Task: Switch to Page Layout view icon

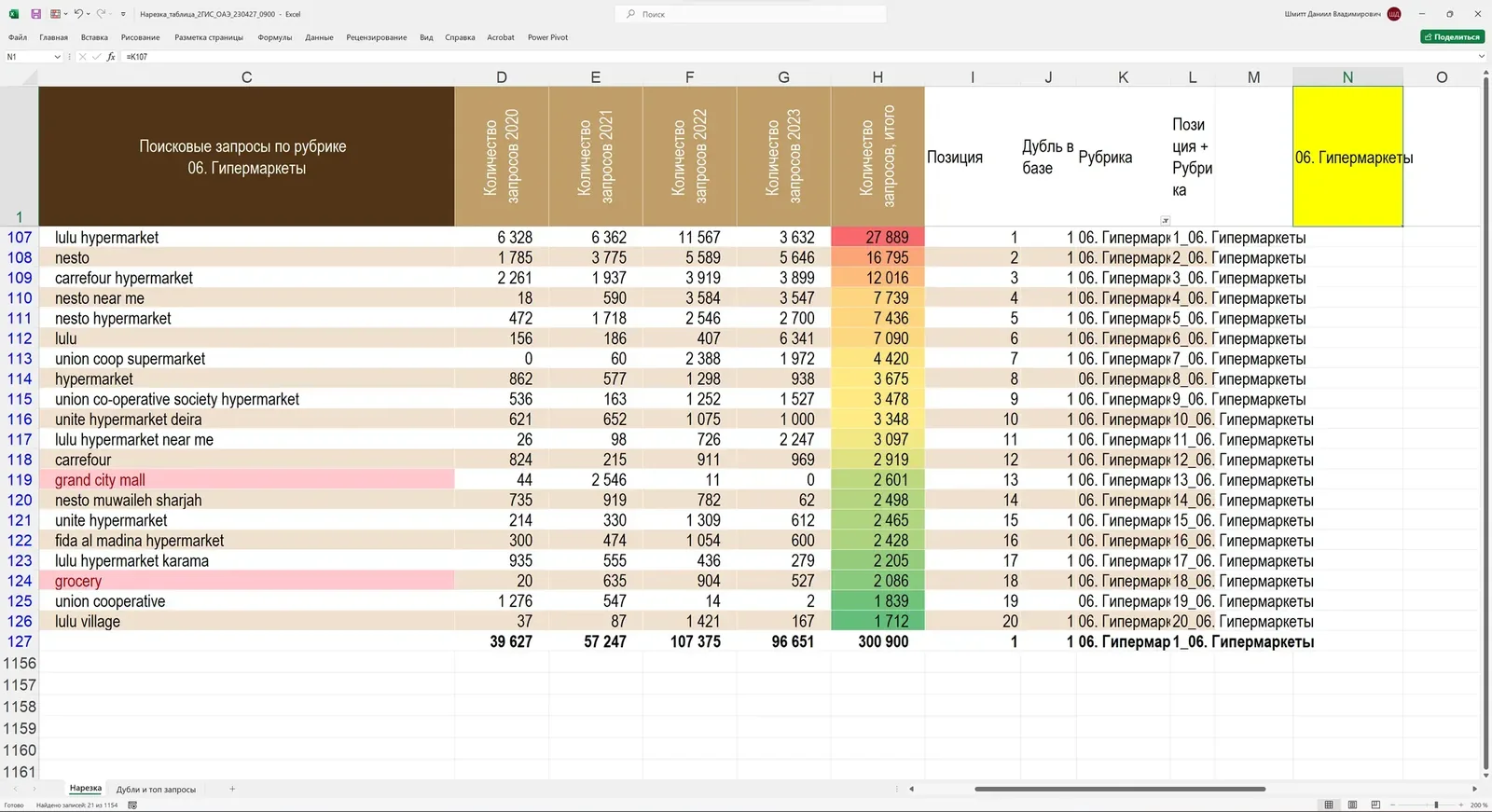Action: 1352,805
